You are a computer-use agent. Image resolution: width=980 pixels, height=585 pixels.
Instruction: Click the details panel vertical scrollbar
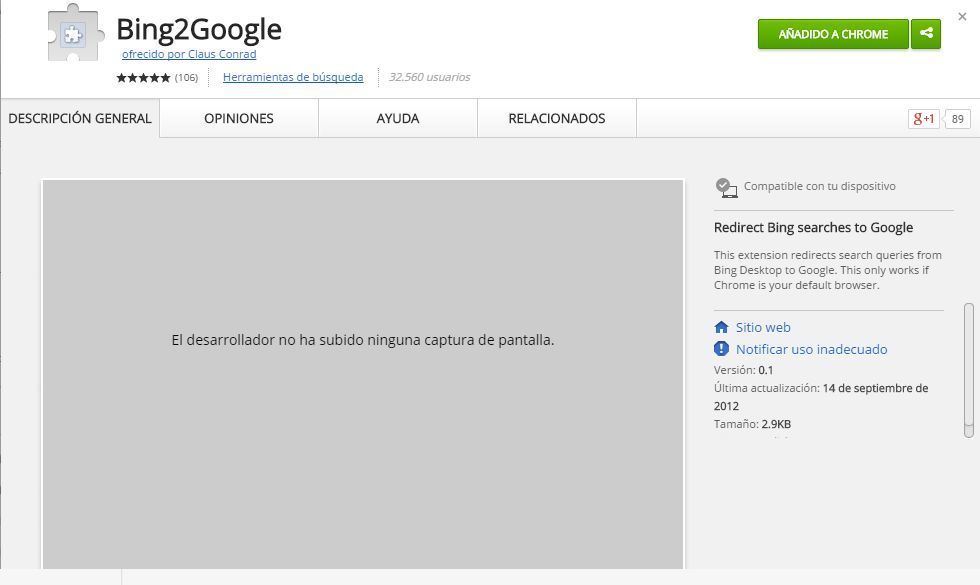pos(969,370)
